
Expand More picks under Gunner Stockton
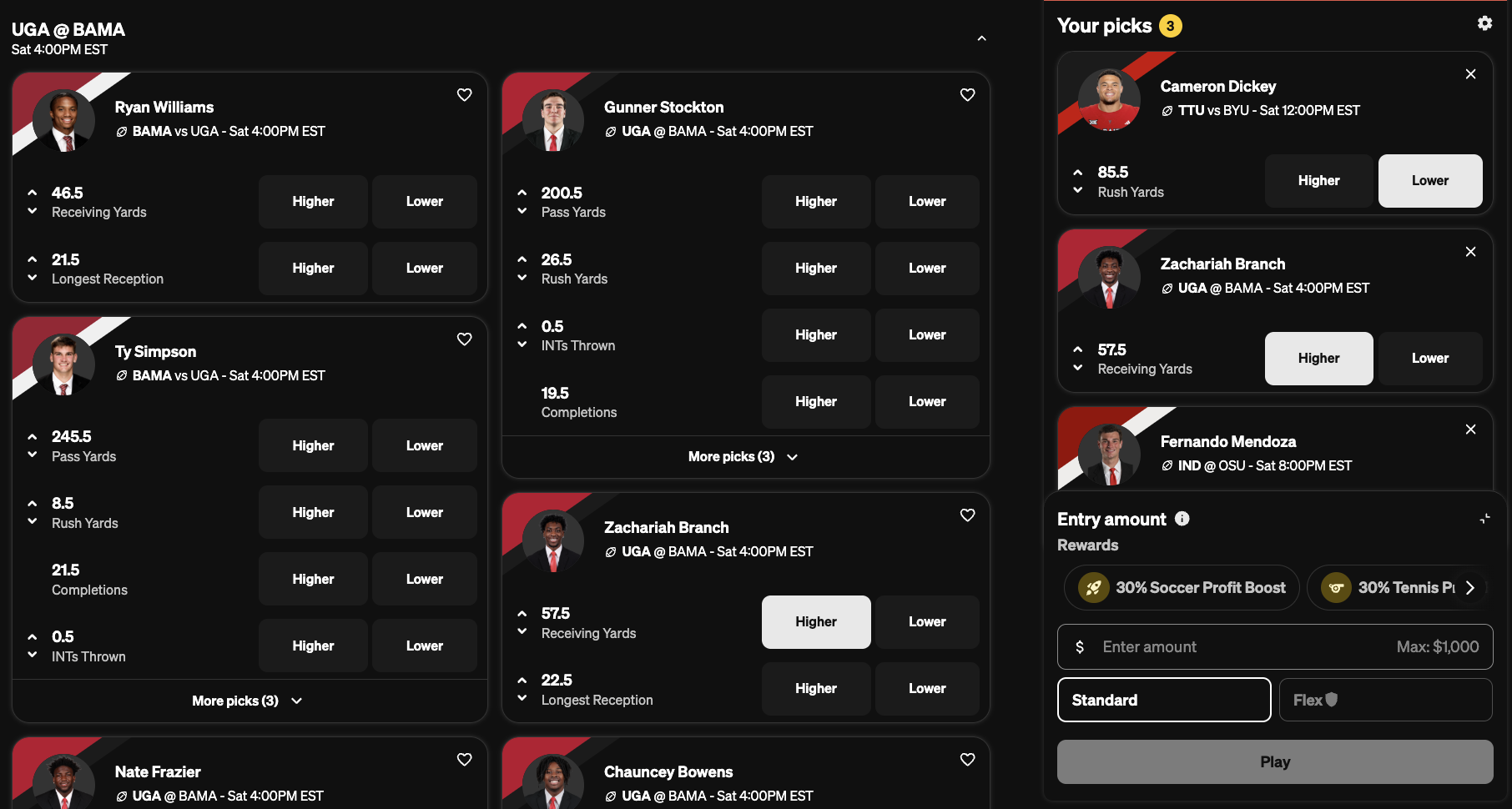coord(743,457)
